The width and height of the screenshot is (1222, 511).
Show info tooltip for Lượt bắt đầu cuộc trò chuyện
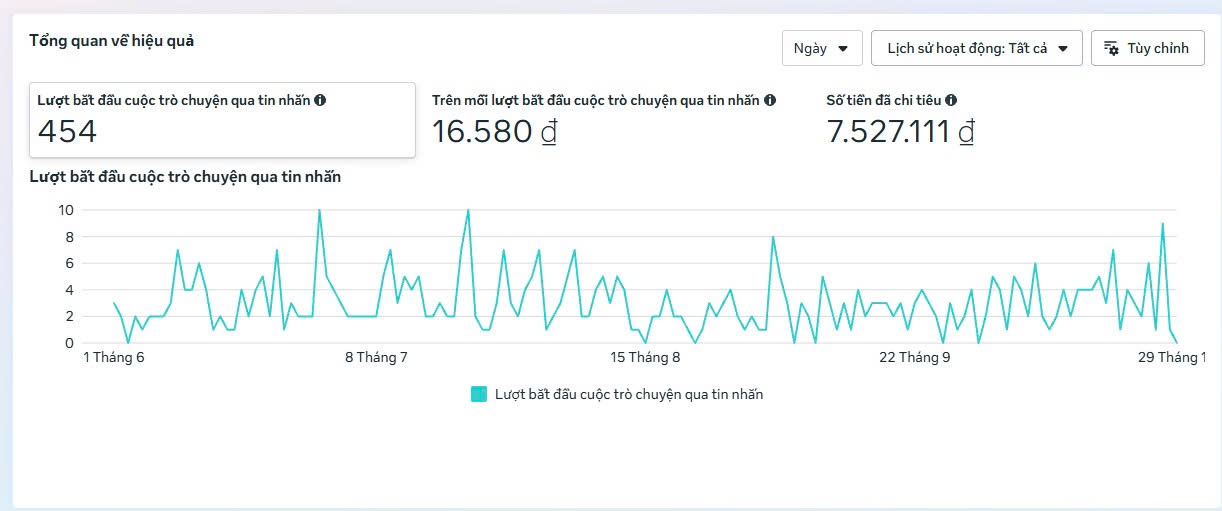[320, 100]
